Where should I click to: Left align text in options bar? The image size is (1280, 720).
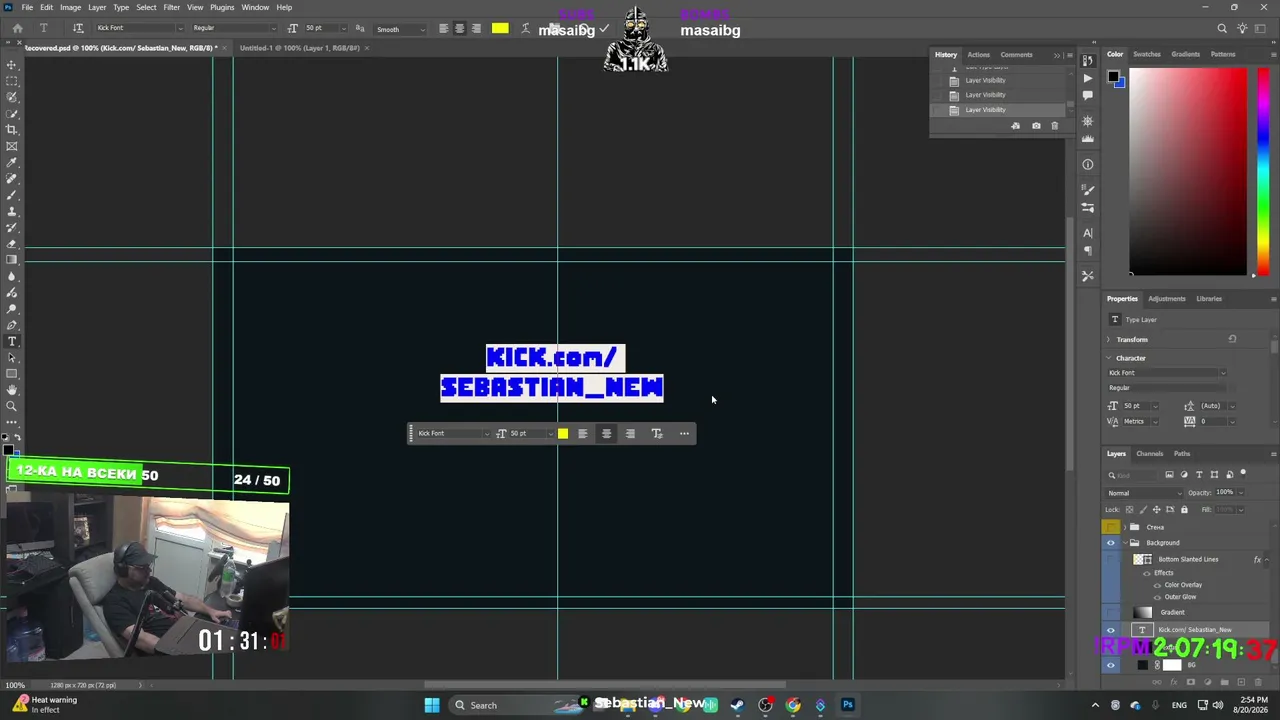pos(443,28)
